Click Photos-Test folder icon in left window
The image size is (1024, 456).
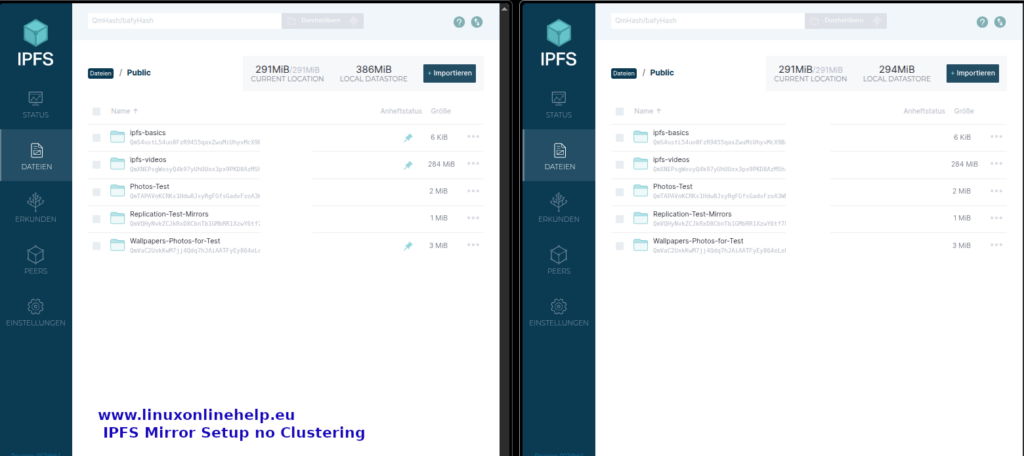[x=117, y=191]
